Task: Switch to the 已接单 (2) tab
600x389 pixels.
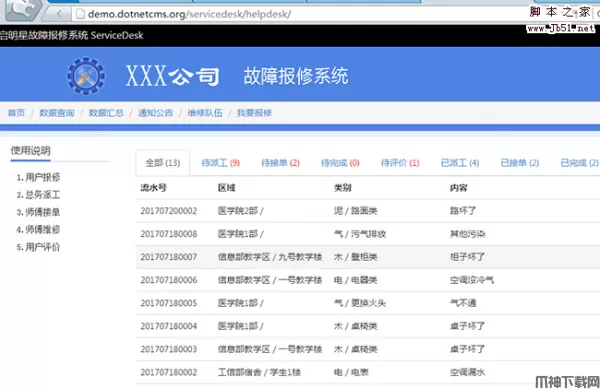Action: click(520, 163)
